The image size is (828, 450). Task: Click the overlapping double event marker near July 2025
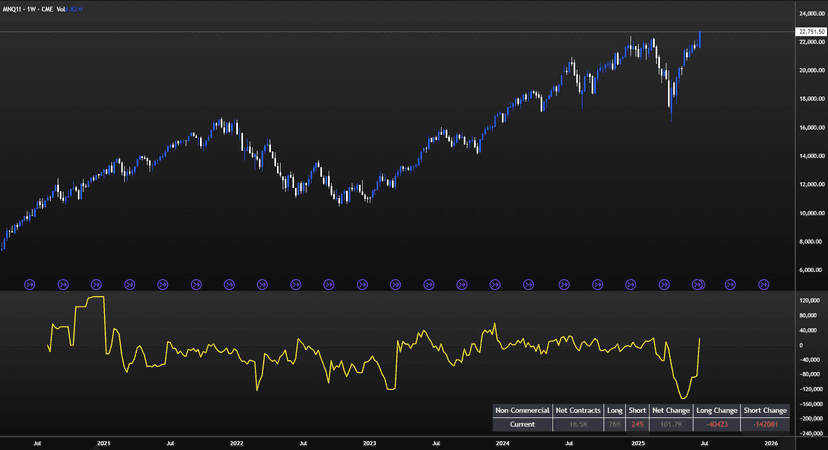pos(699,285)
